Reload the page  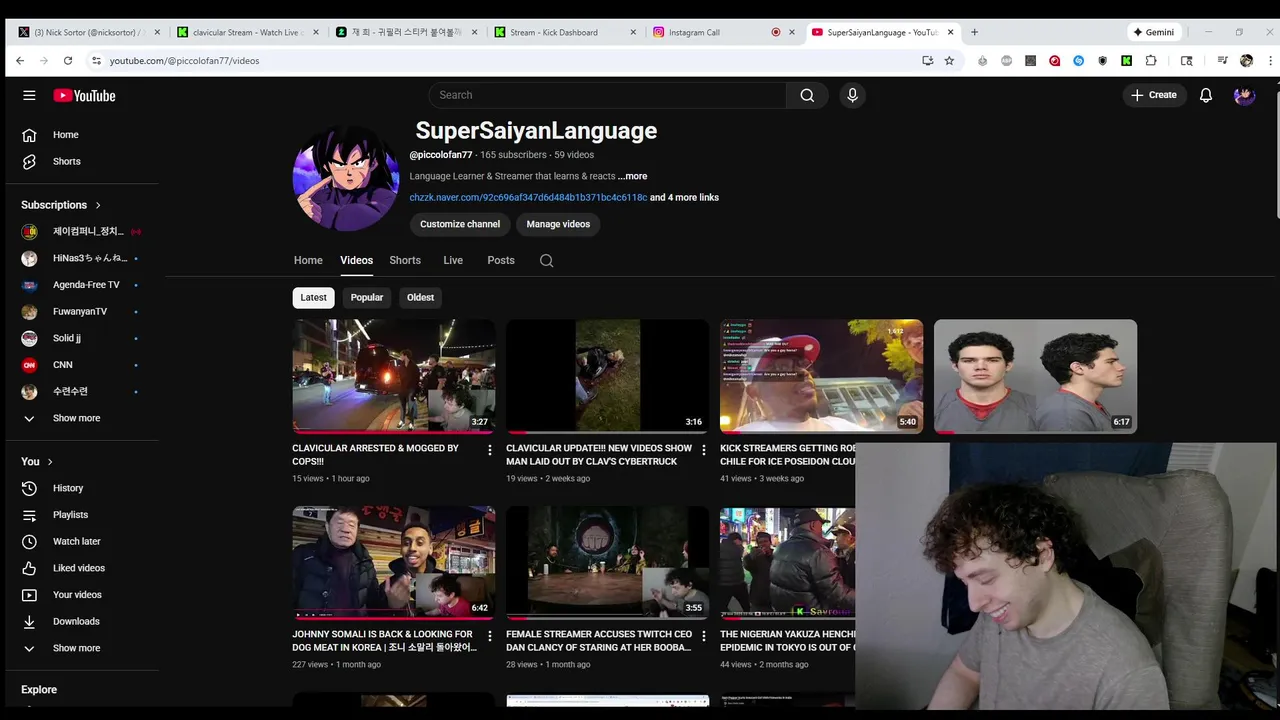(68, 61)
